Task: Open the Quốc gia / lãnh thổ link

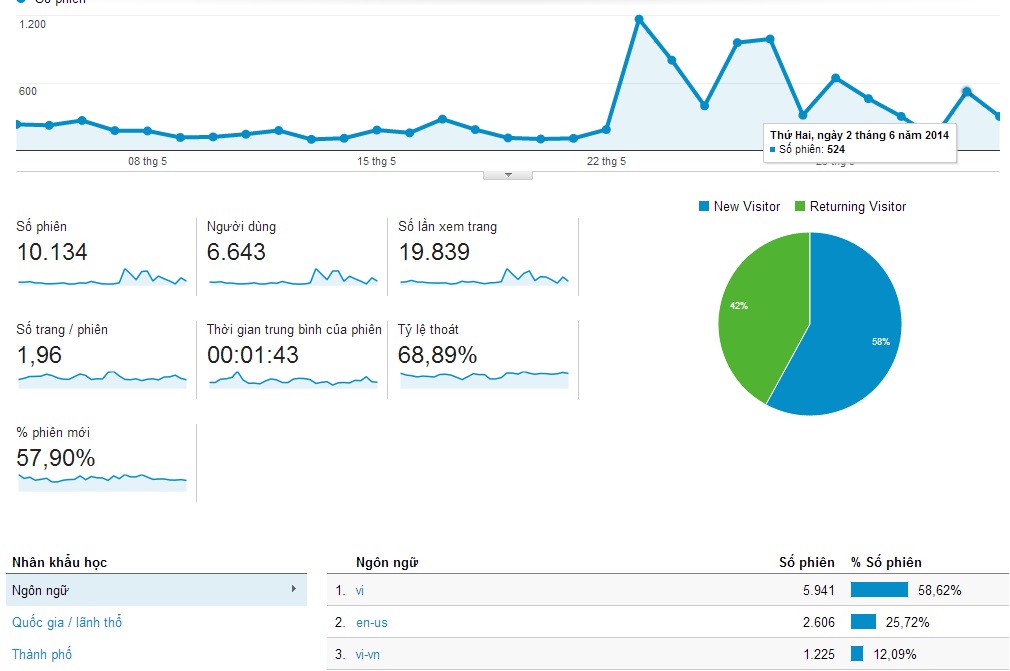Action: tap(67, 622)
